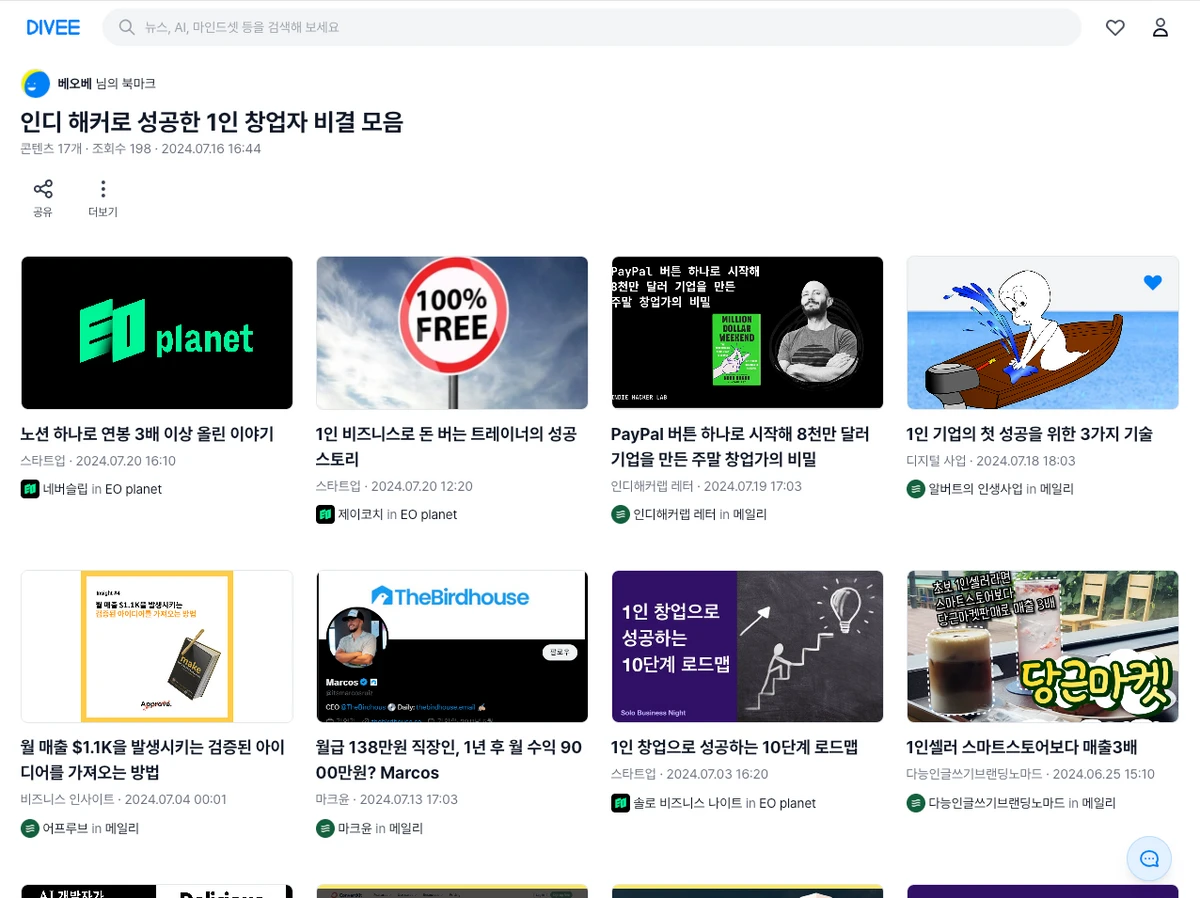The height and width of the screenshot is (898, 1200).
Task: Open the EO planet thumbnail card
Action: pos(157,333)
